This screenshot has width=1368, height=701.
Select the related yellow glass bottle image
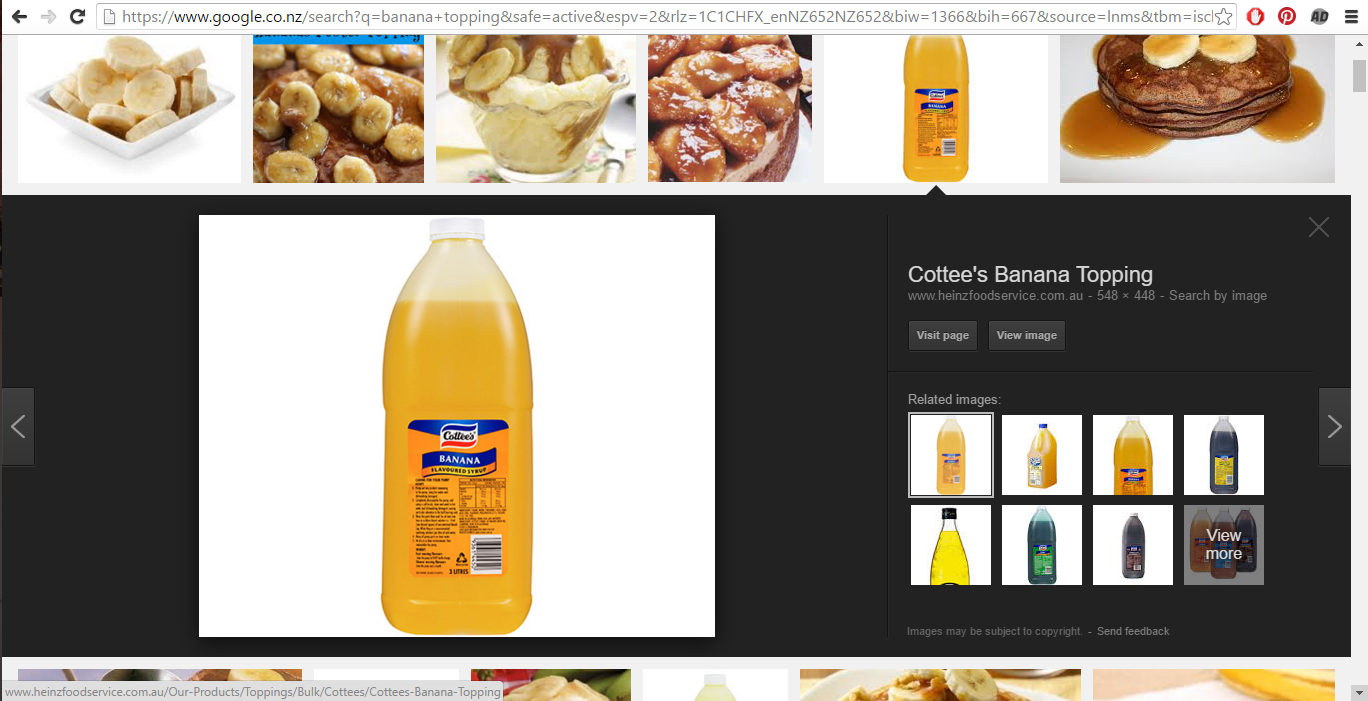951,545
